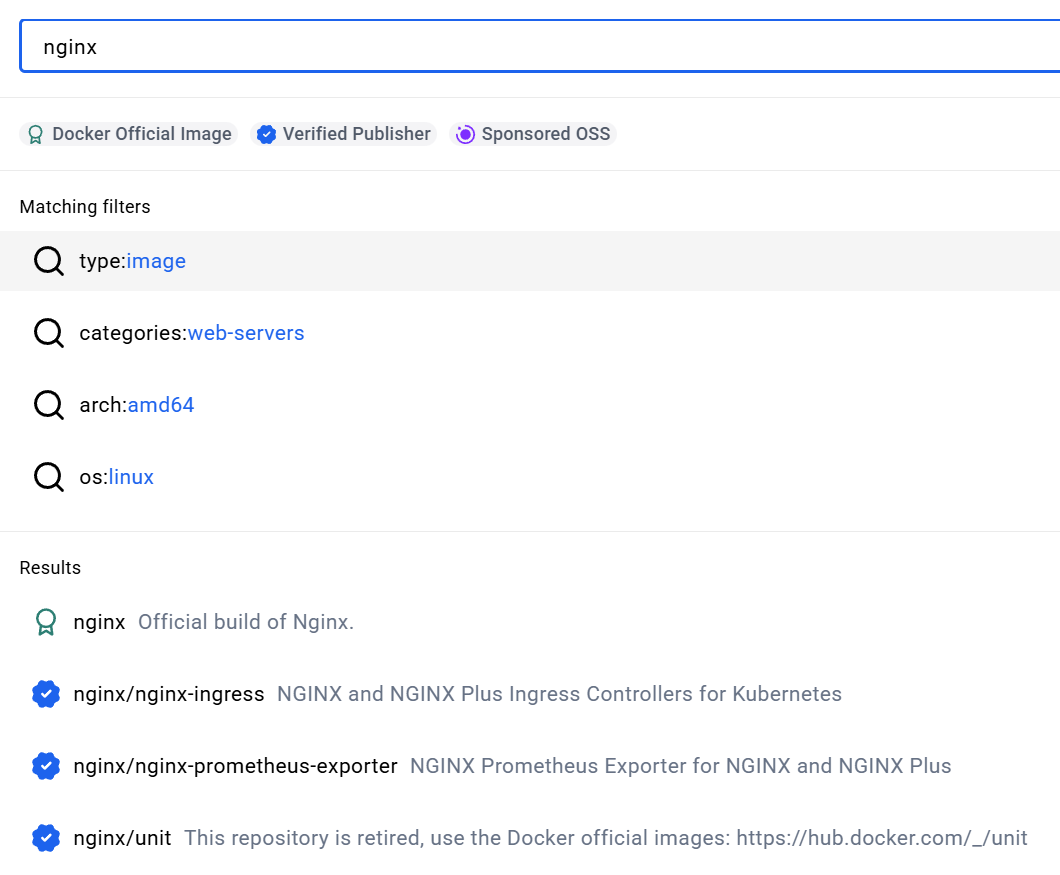Click the search icon beside os:linux
Image resolution: width=1060 pixels, height=875 pixels.
click(49, 477)
